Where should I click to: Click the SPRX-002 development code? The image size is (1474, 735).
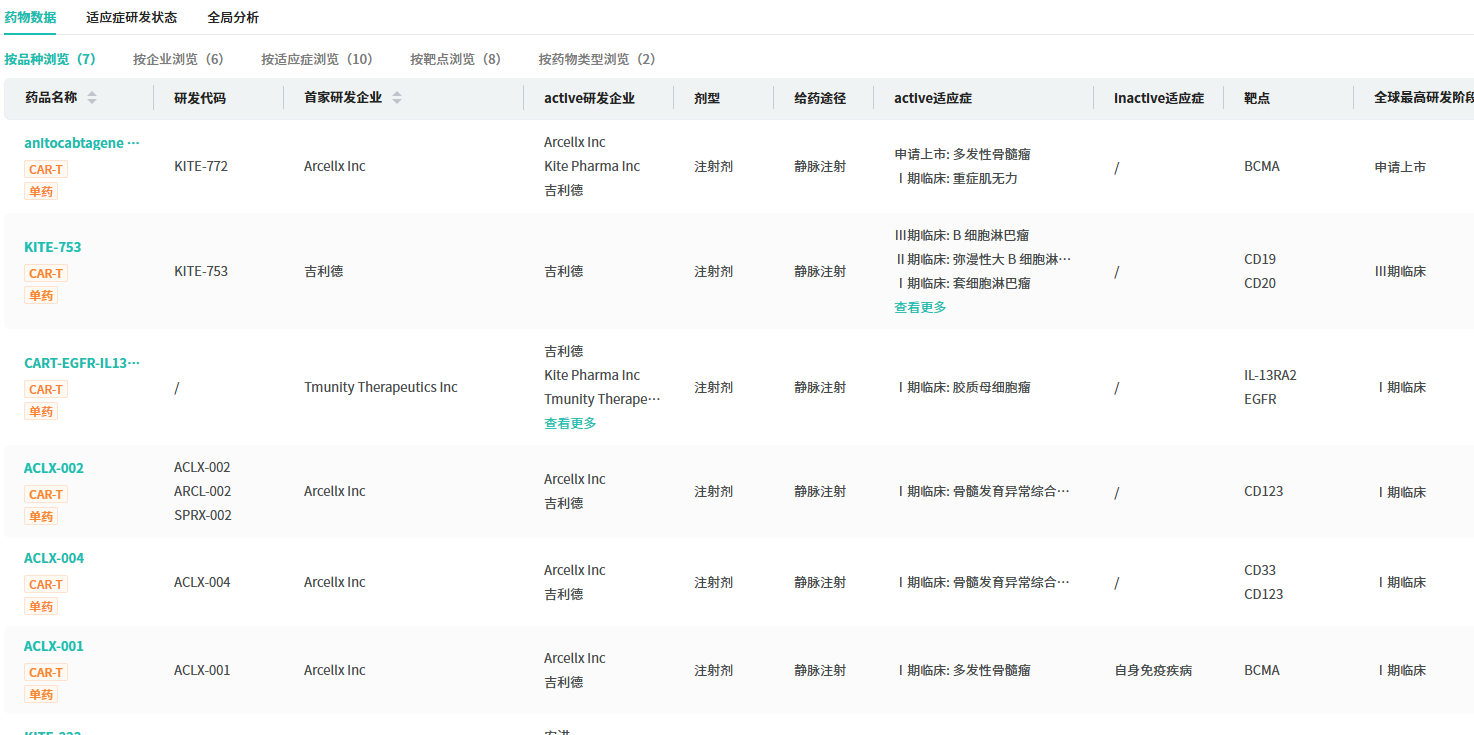[203, 515]
